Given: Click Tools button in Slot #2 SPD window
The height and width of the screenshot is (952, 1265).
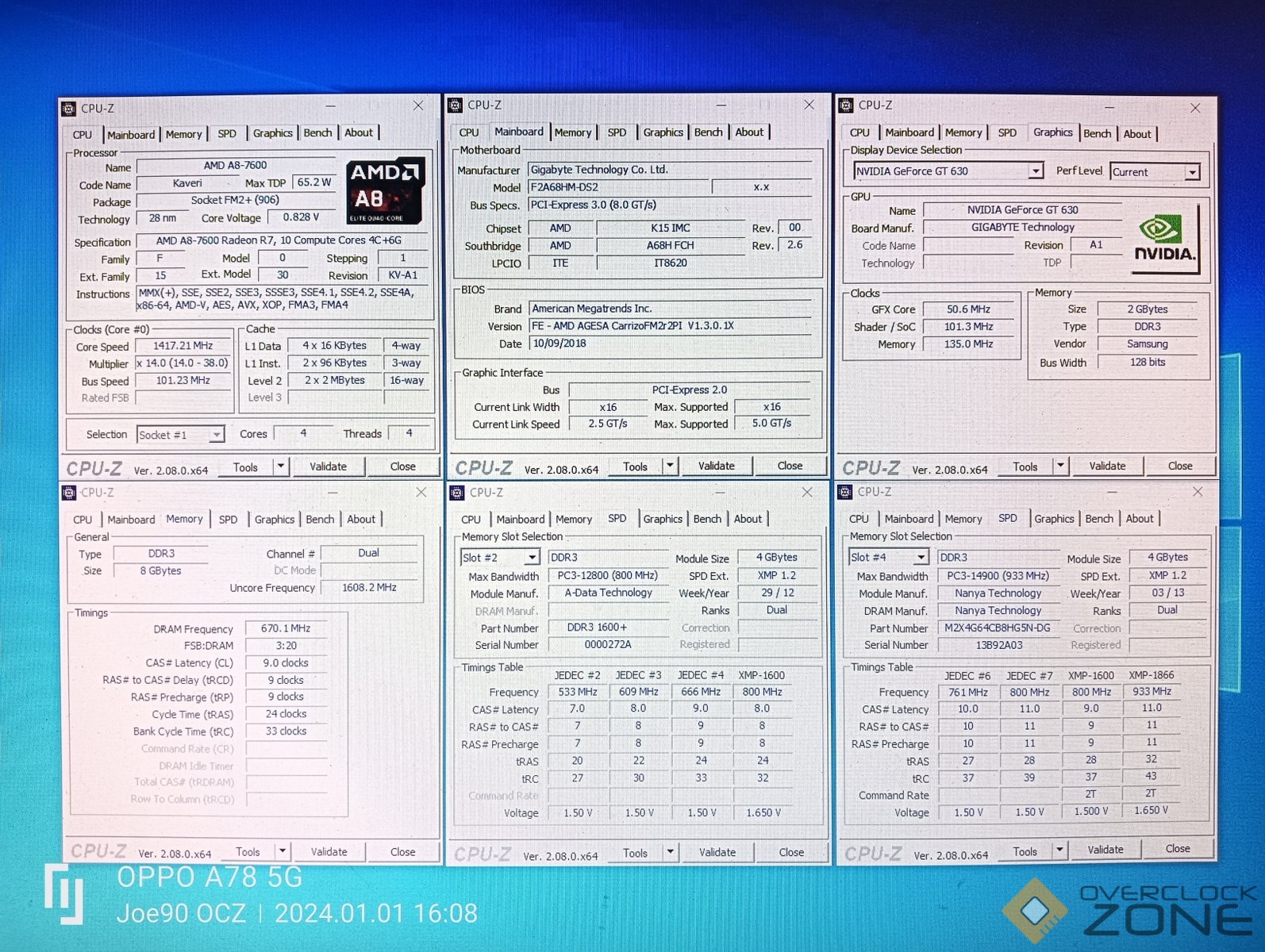Looking at the screenshot, I should [635, 853].
